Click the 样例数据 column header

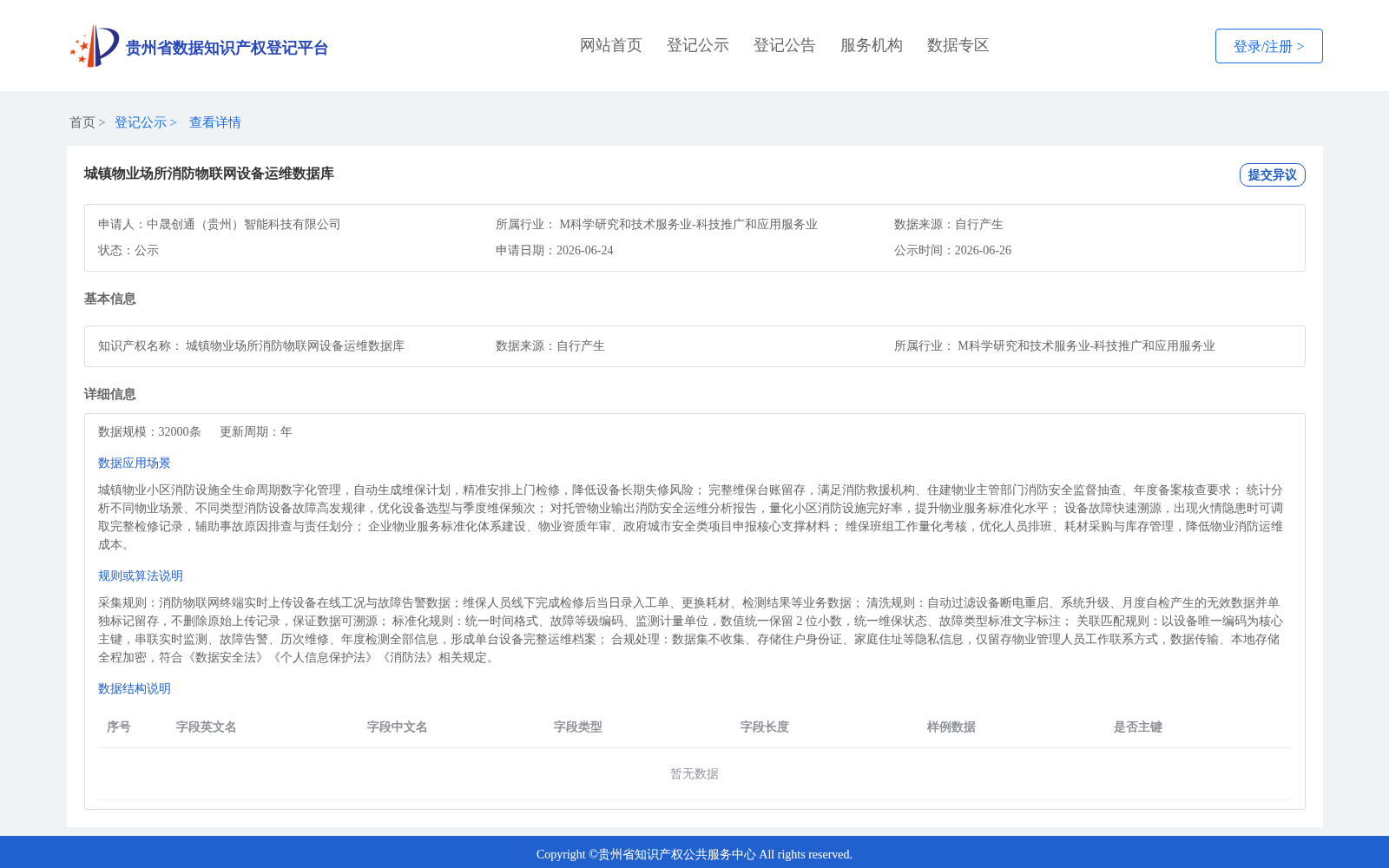point(951,727)
